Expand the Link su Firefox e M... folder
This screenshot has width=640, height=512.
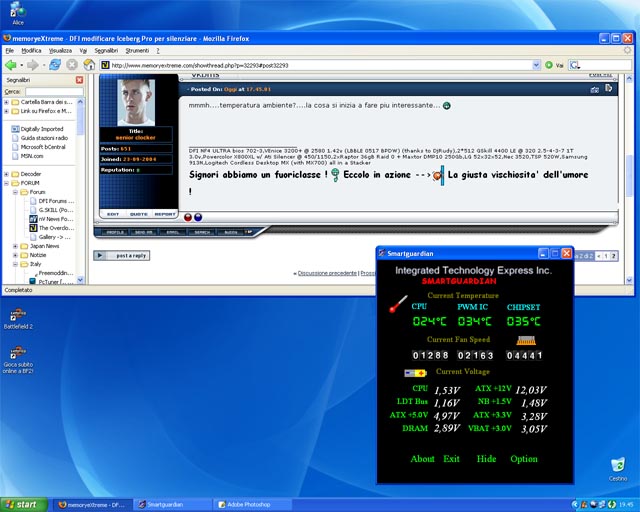(x=7, y=111)
